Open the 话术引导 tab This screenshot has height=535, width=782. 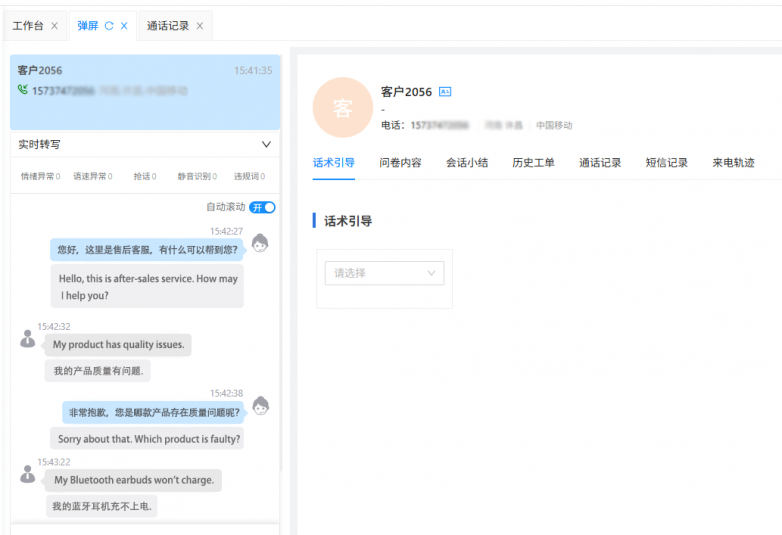point(334,163)
